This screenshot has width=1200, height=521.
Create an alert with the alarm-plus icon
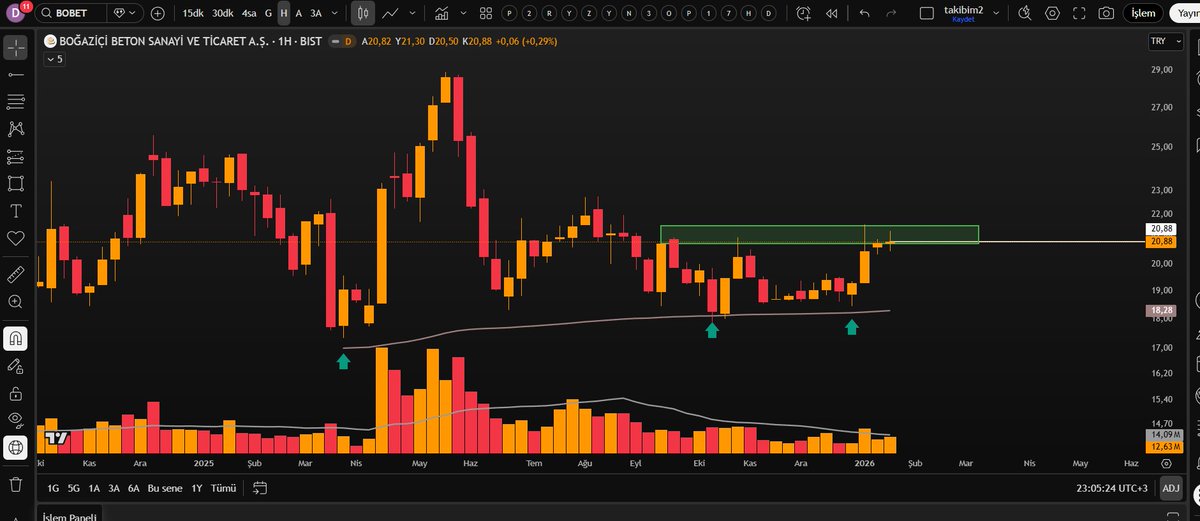pyautogui.click(x=804, y=13)
